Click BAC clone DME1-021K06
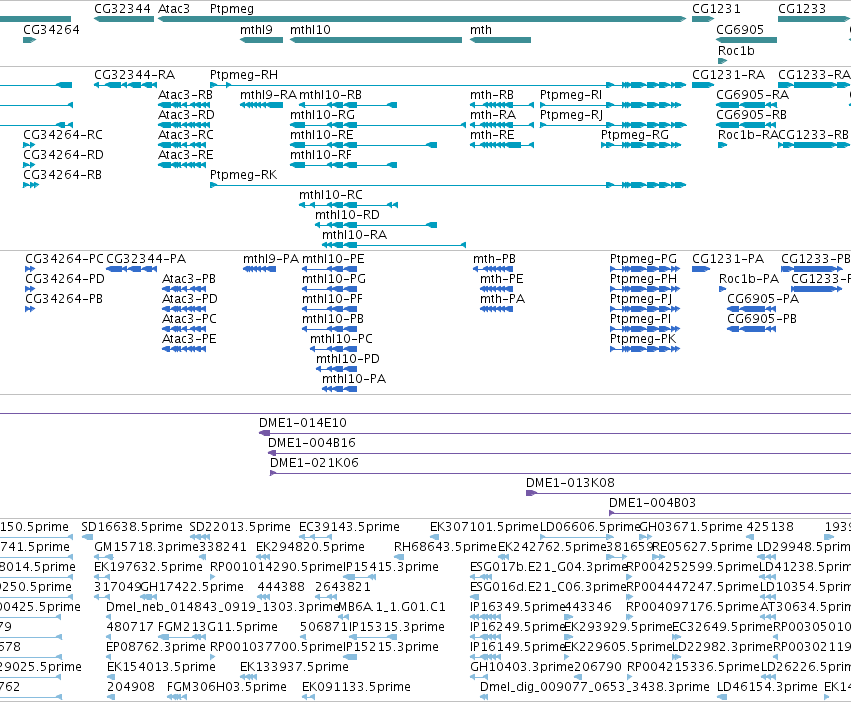851x702 pixels. [561, 473]
